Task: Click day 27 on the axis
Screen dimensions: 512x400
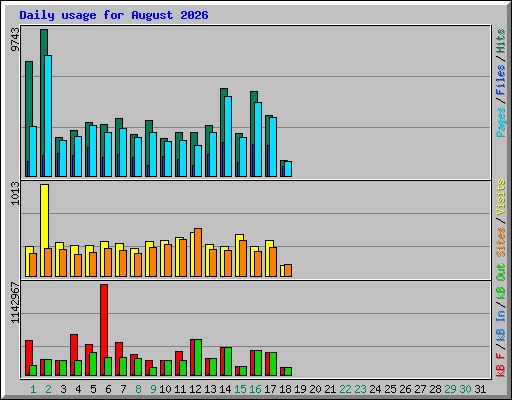Action: point(420,389)
